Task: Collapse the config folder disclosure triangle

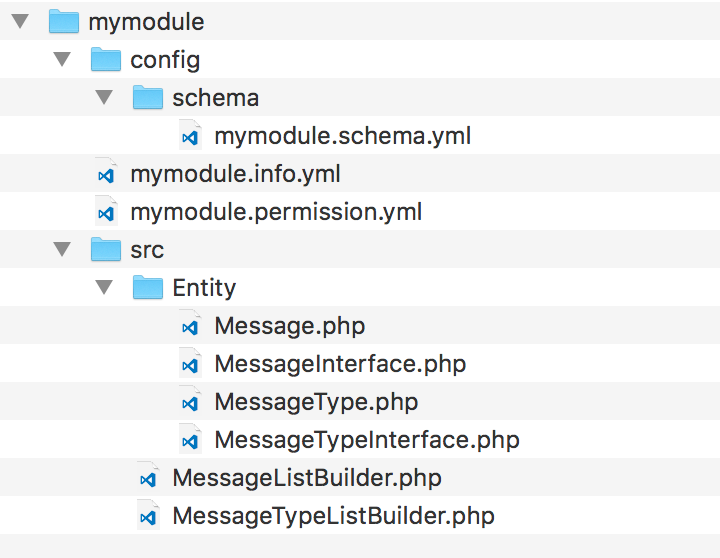Action: tap(62, 60)
